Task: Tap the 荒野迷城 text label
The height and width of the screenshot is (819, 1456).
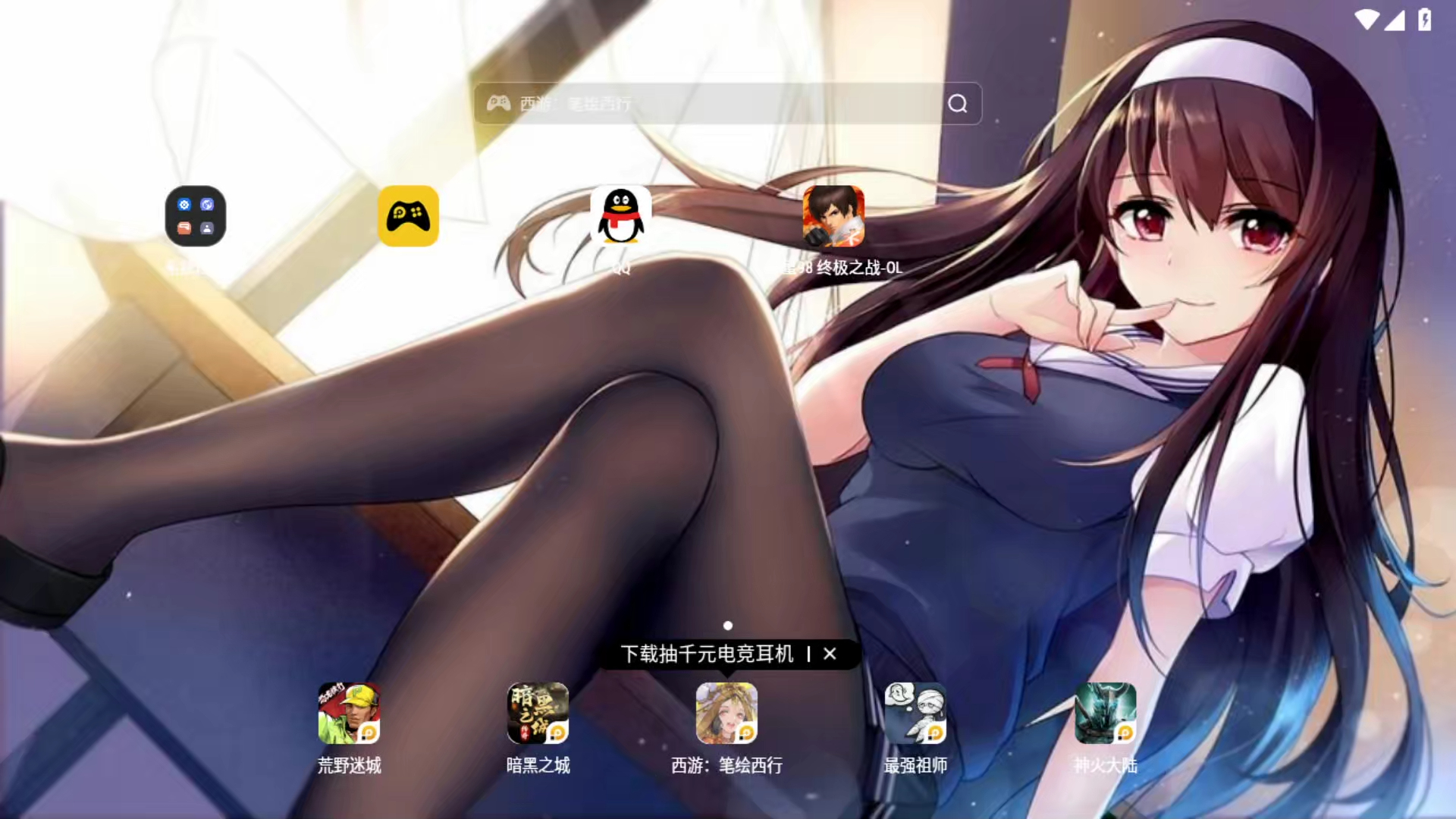Action: click(x=349, y=766)
